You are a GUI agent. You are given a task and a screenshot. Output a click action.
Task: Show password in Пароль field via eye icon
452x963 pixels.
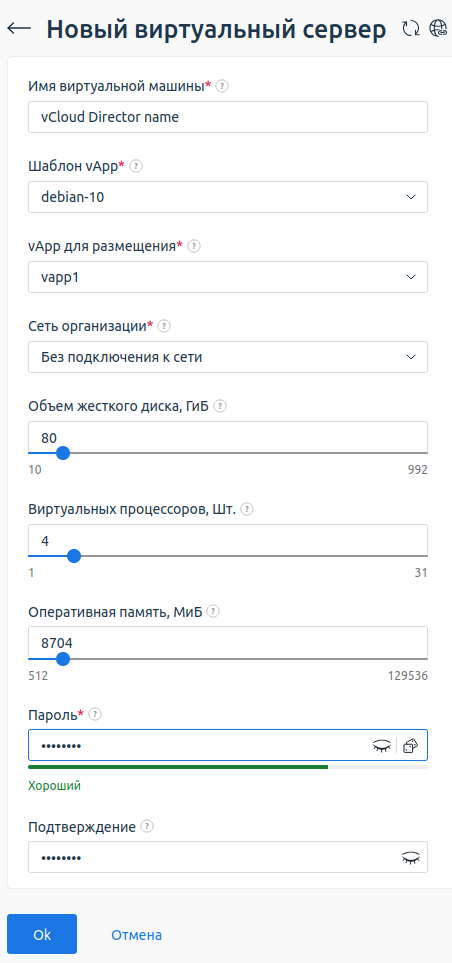coord(382,746)
